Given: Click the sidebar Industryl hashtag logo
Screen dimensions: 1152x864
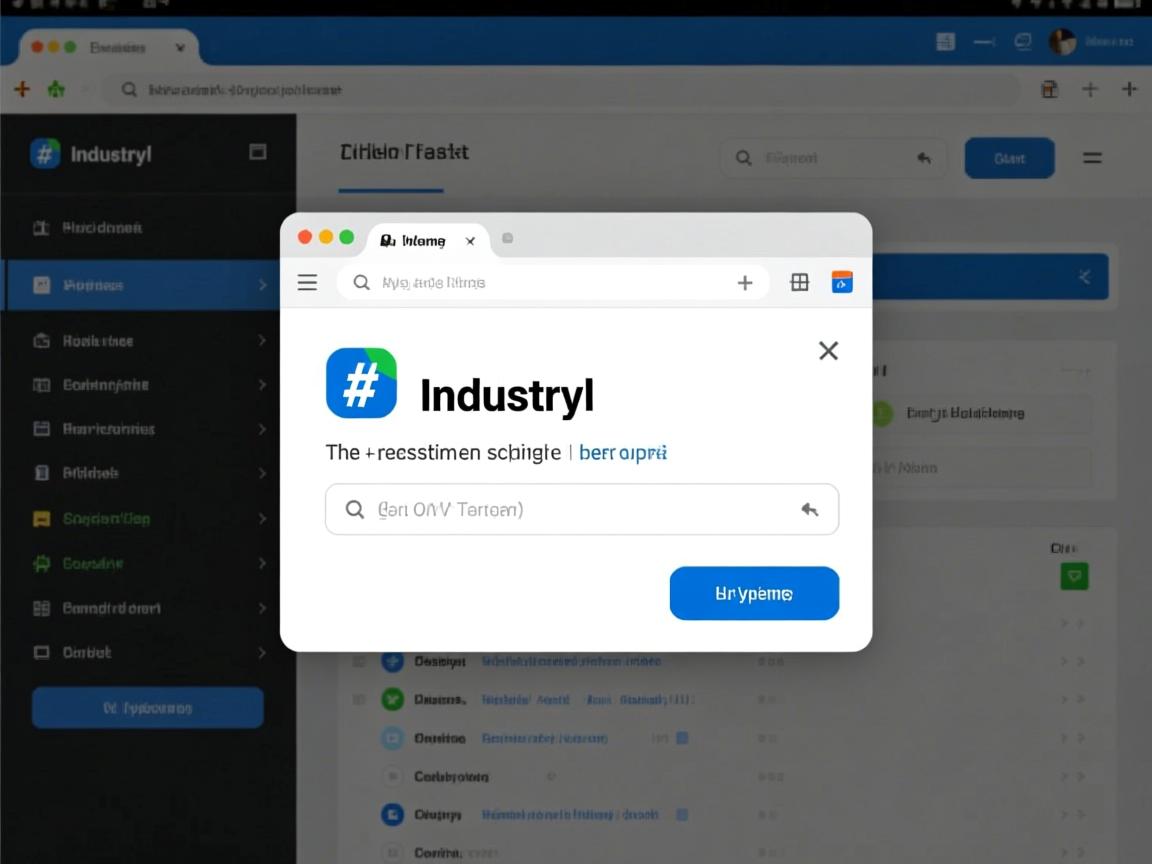Looking at the screenshot, I should pyautogui.click(x=45, y=154).
